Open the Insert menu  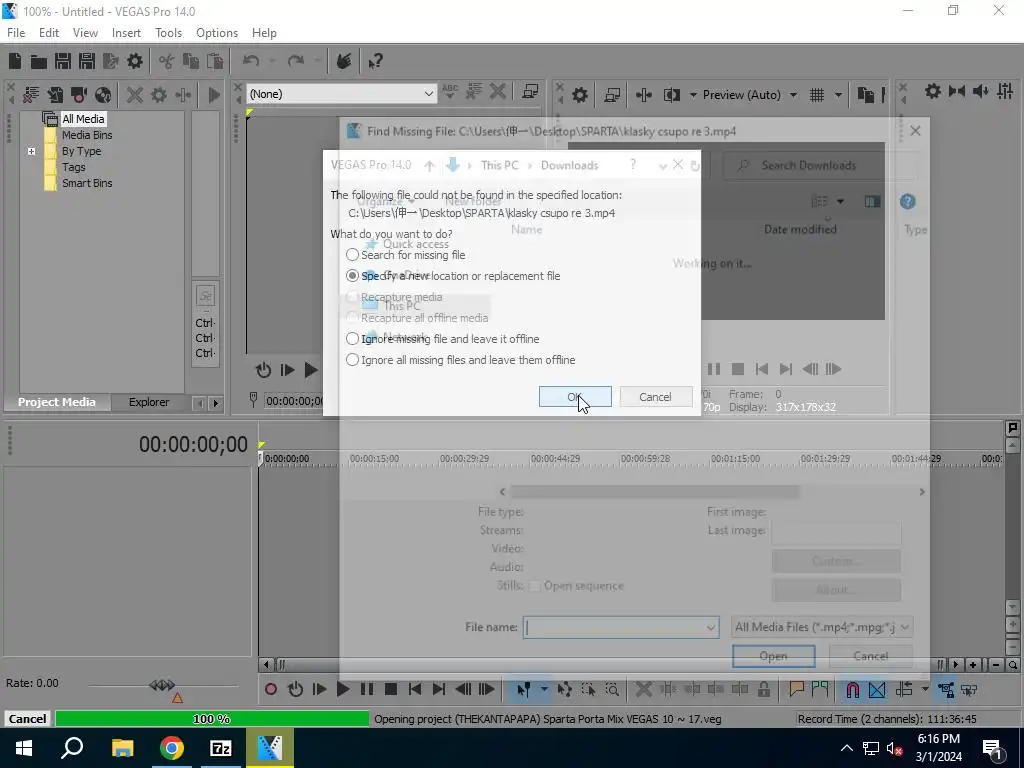tap(126, 33)
